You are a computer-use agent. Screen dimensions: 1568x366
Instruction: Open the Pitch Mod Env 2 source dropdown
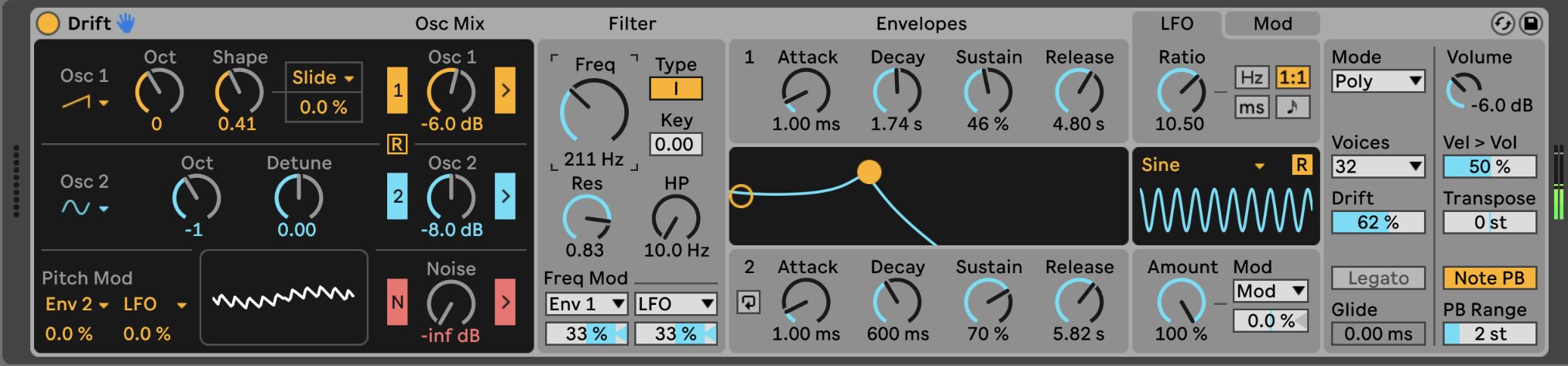tap(77, 304)
